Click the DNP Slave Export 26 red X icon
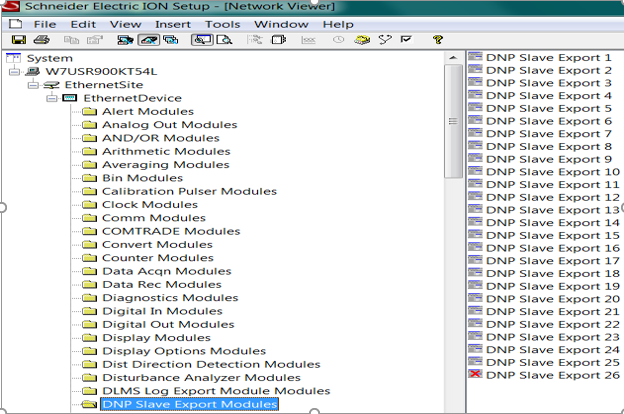Screen dimensions: 624x414 pyautogui.click(x=475, y=374)
